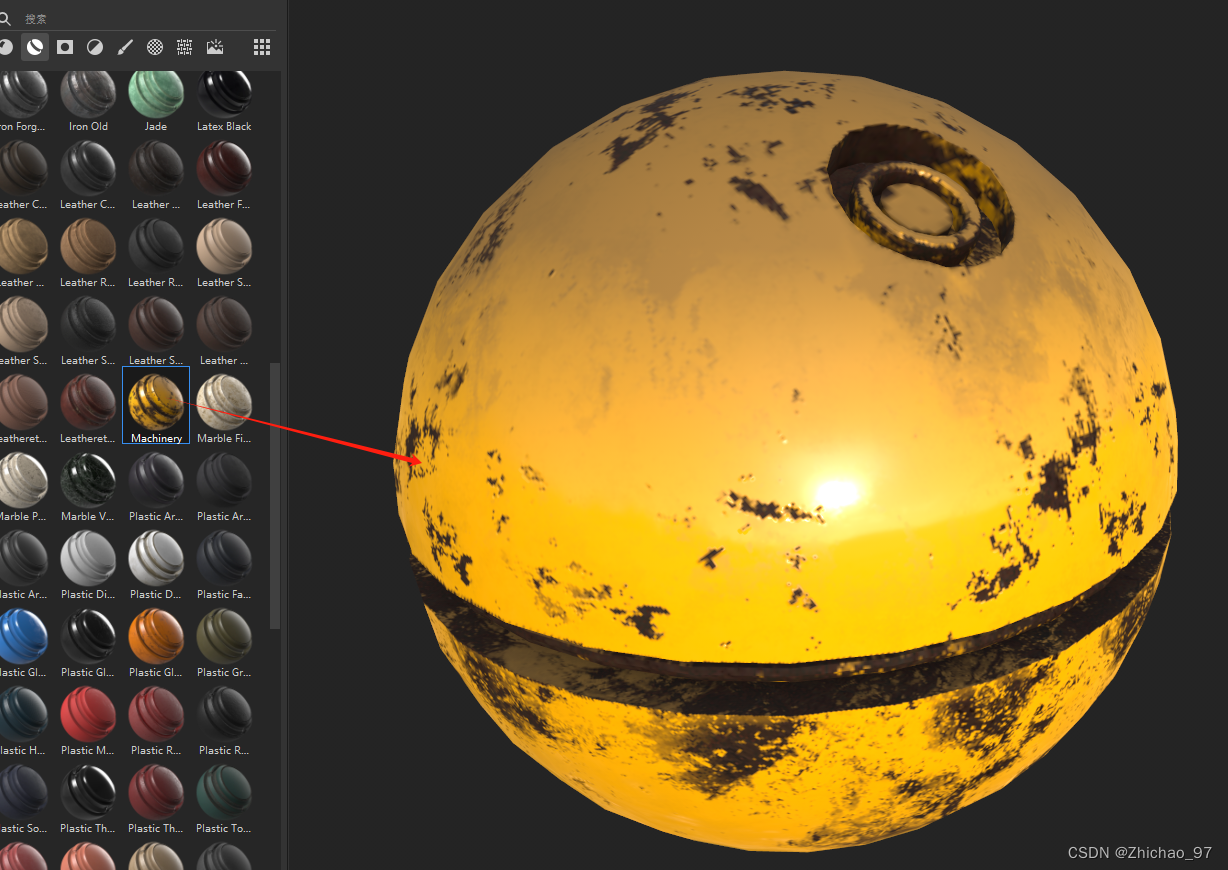Select the black Plastic R... material
Screen dimensions: 1228x870
[224, 722]
